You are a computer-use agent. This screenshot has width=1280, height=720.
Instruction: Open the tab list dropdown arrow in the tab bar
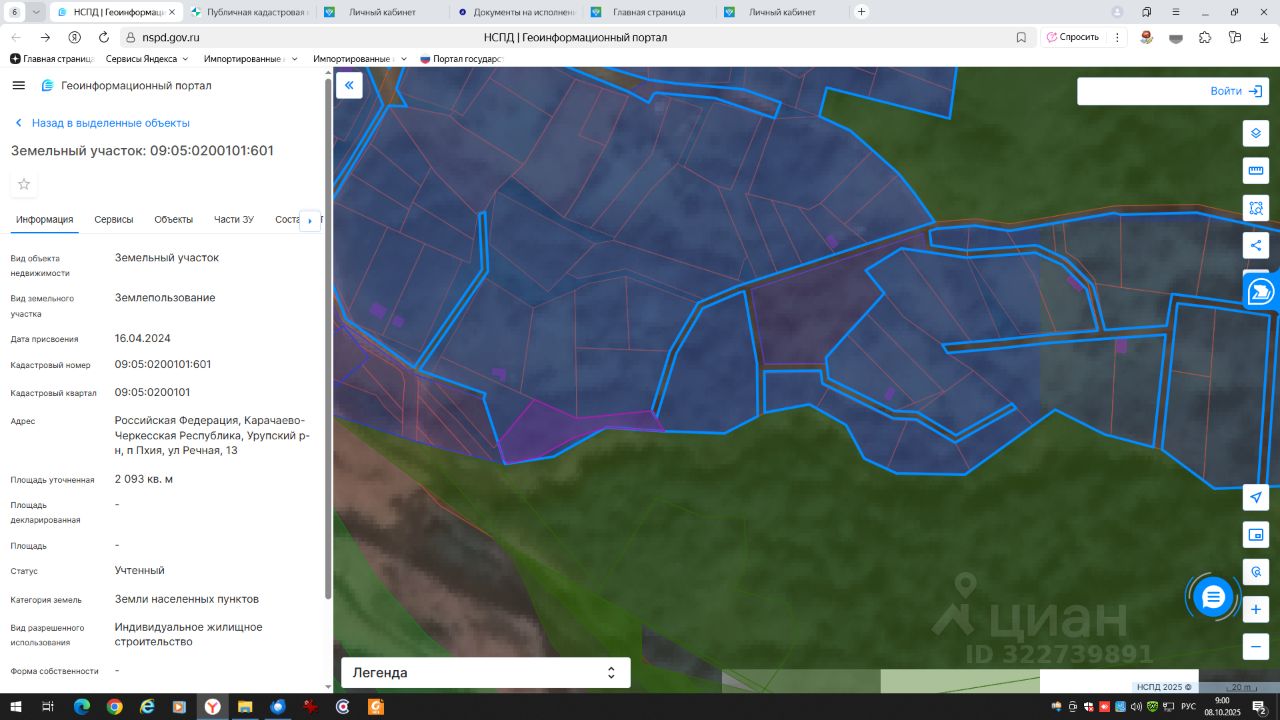37,12
